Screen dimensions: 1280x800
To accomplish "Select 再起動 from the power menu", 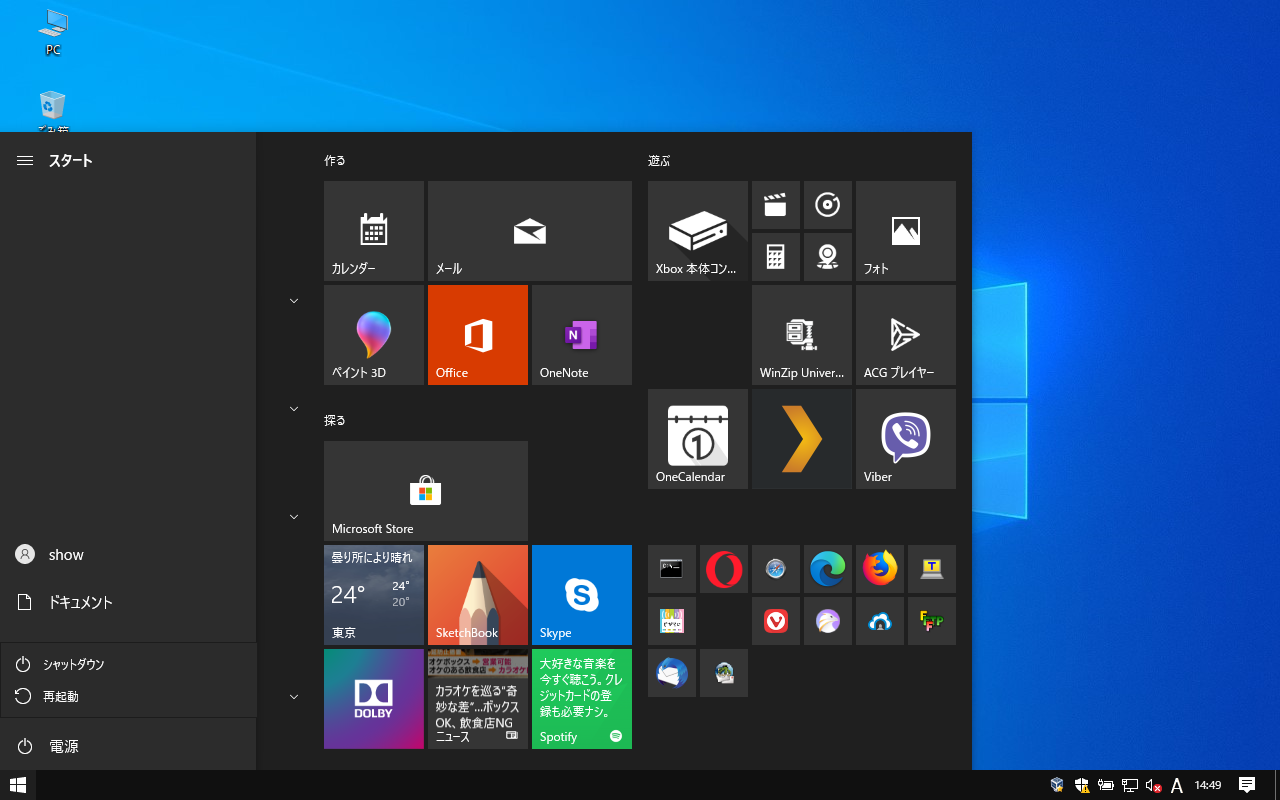I will [x=129, y=697].
